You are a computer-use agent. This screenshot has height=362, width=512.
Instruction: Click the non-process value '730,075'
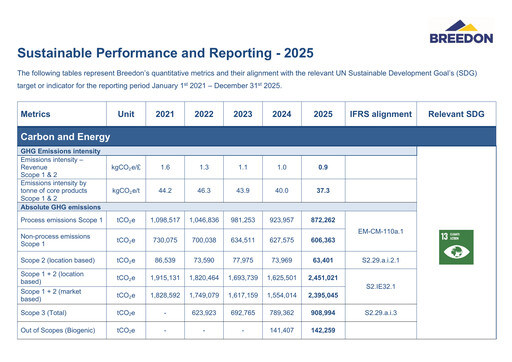coord(165,240)
